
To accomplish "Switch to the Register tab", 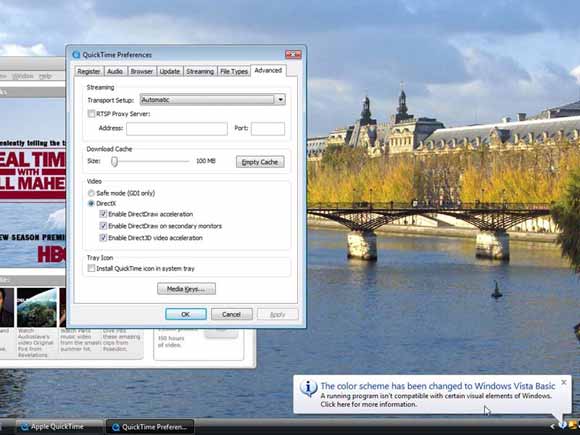I will pos(89,71).
